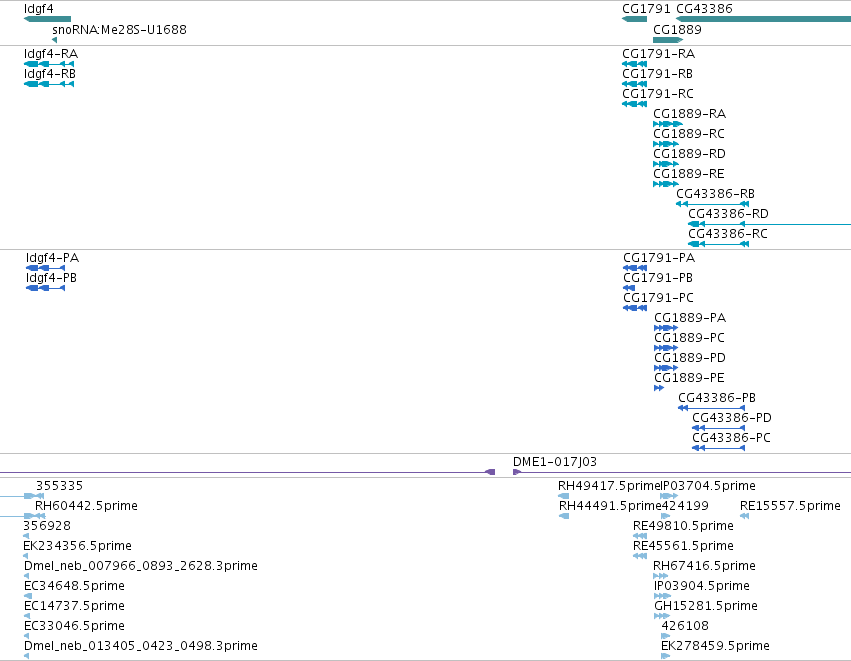Click EST IP03904.5prime
This screenshot has width=851, height=661.
(702, 587)
